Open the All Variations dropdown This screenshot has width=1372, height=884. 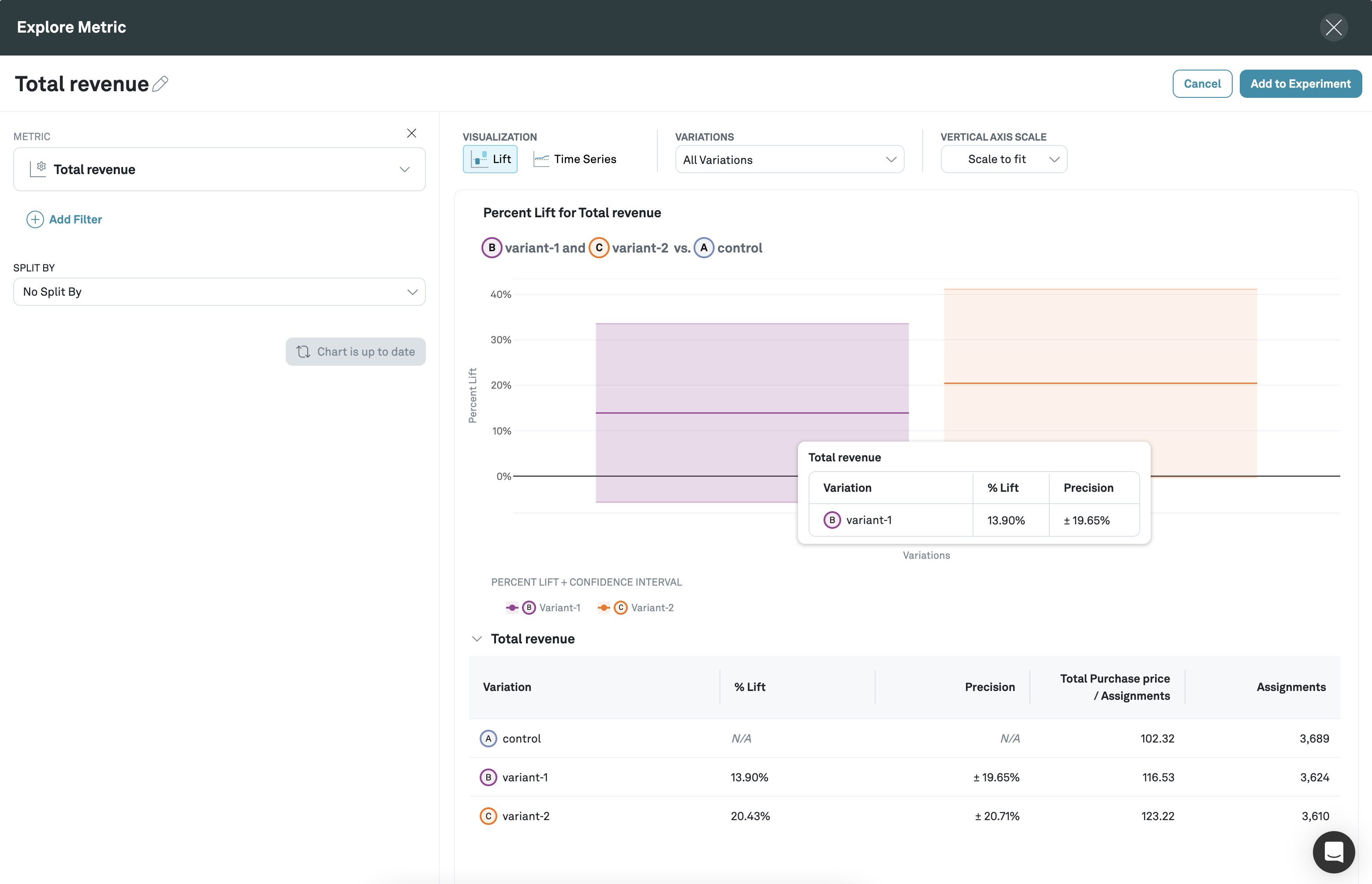pos(789,160)
